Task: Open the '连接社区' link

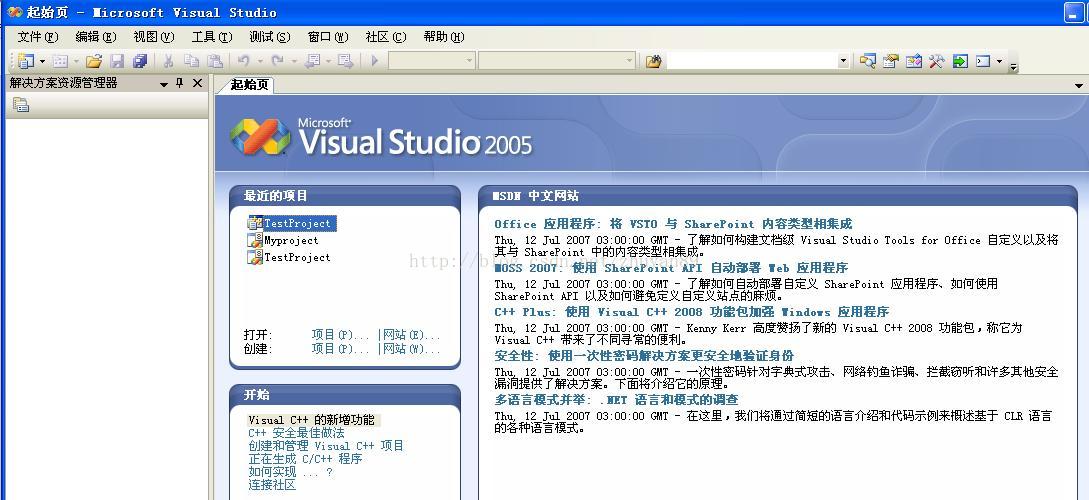Action: coord(272,485)
